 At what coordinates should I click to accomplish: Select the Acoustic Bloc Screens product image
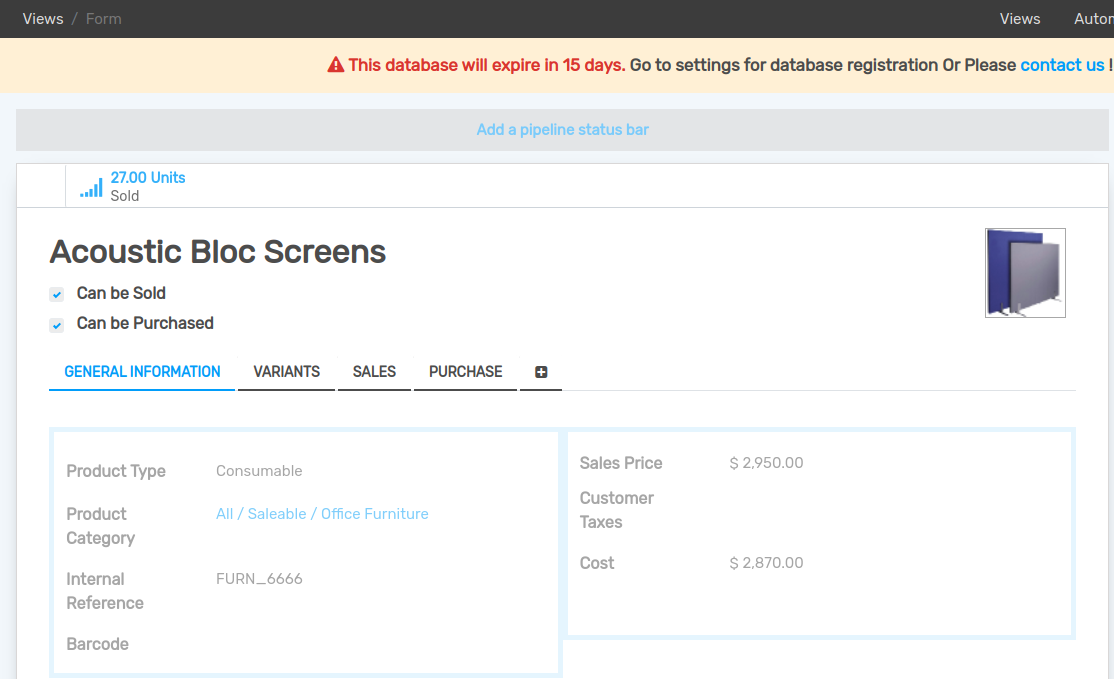[x=1025, y=273]
